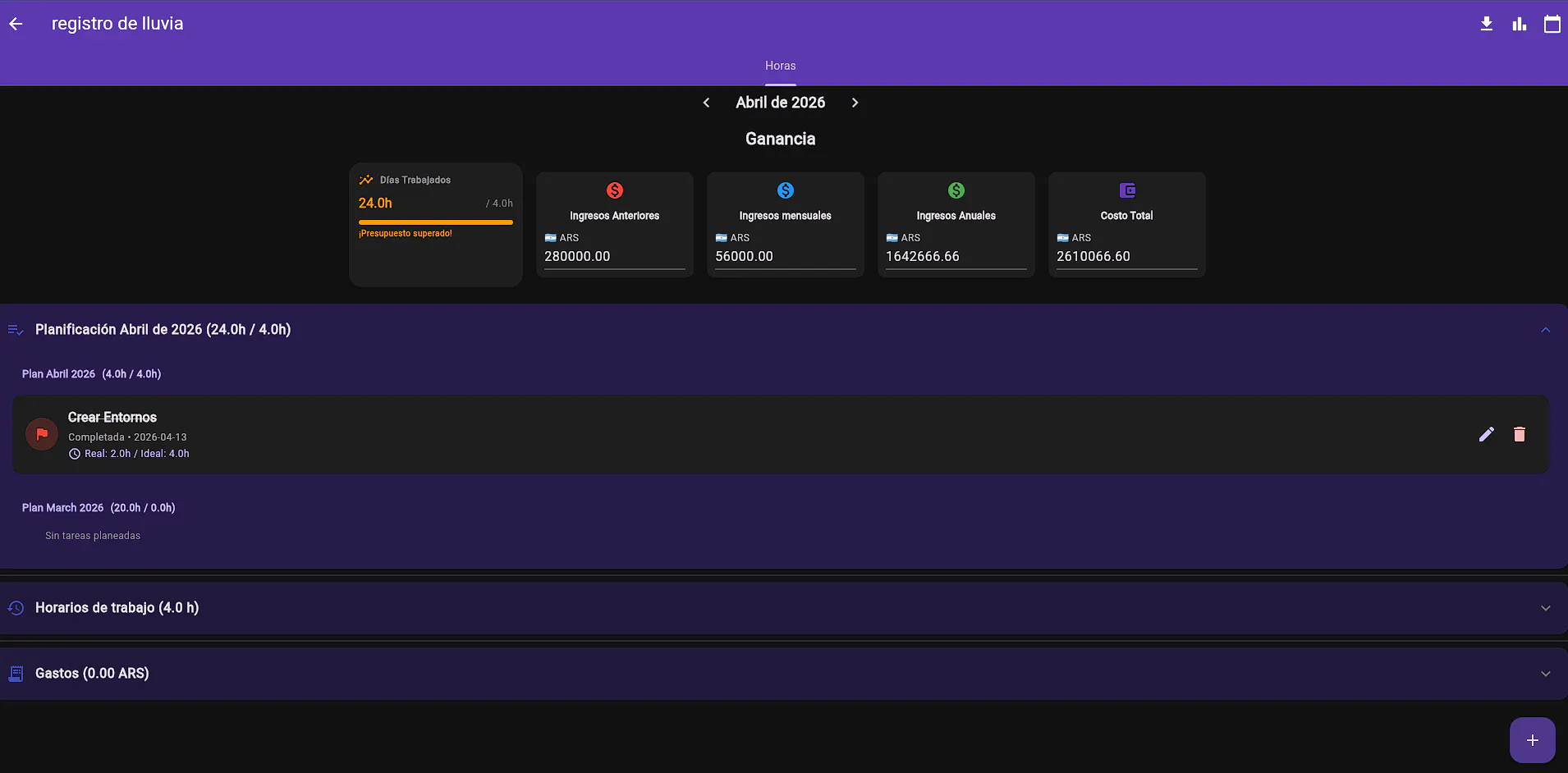Delete the Crear Entornos task
1568x773 pixels.
(1520, 434)
